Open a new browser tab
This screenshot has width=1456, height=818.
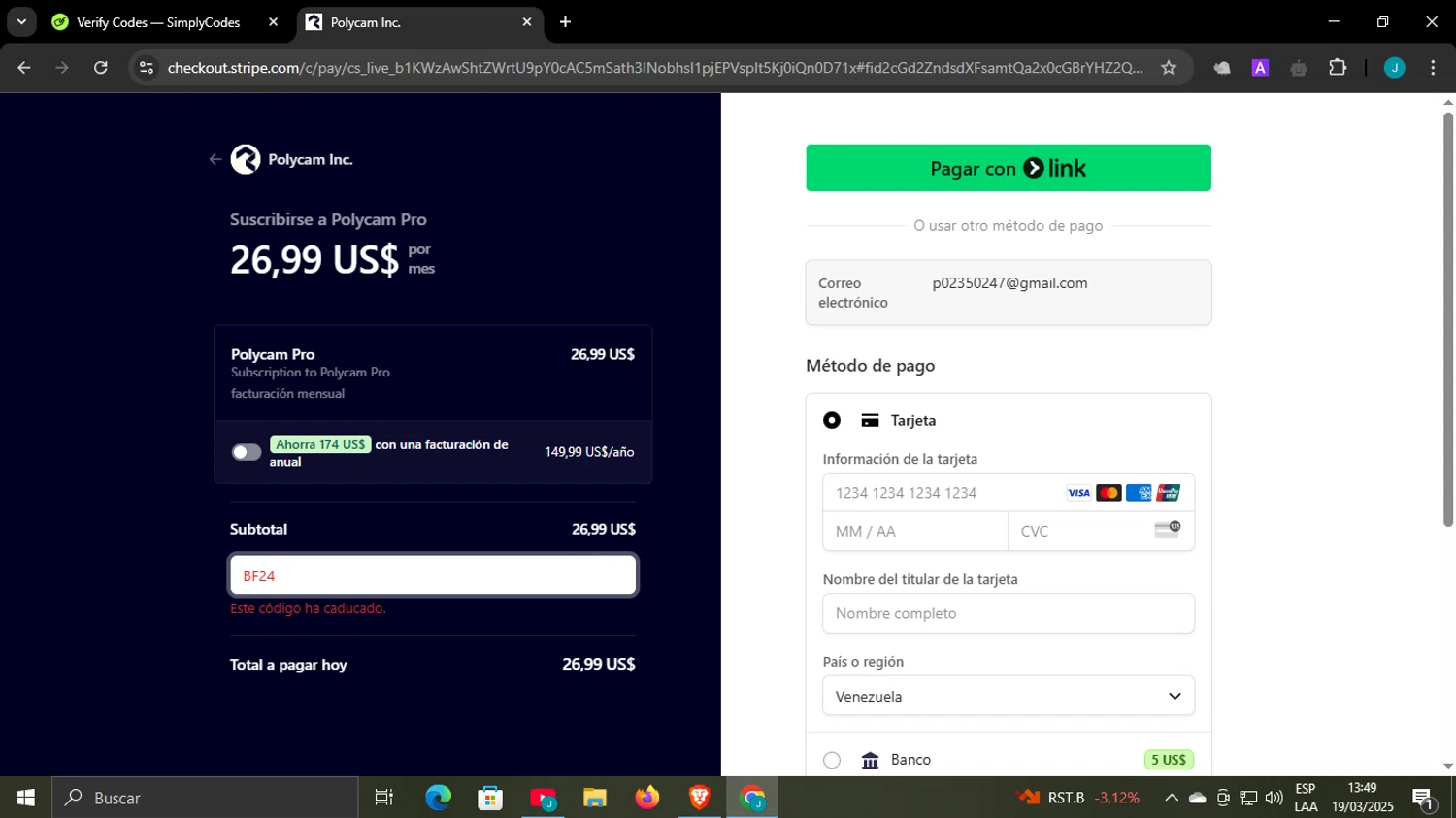(x=565, y=22)
